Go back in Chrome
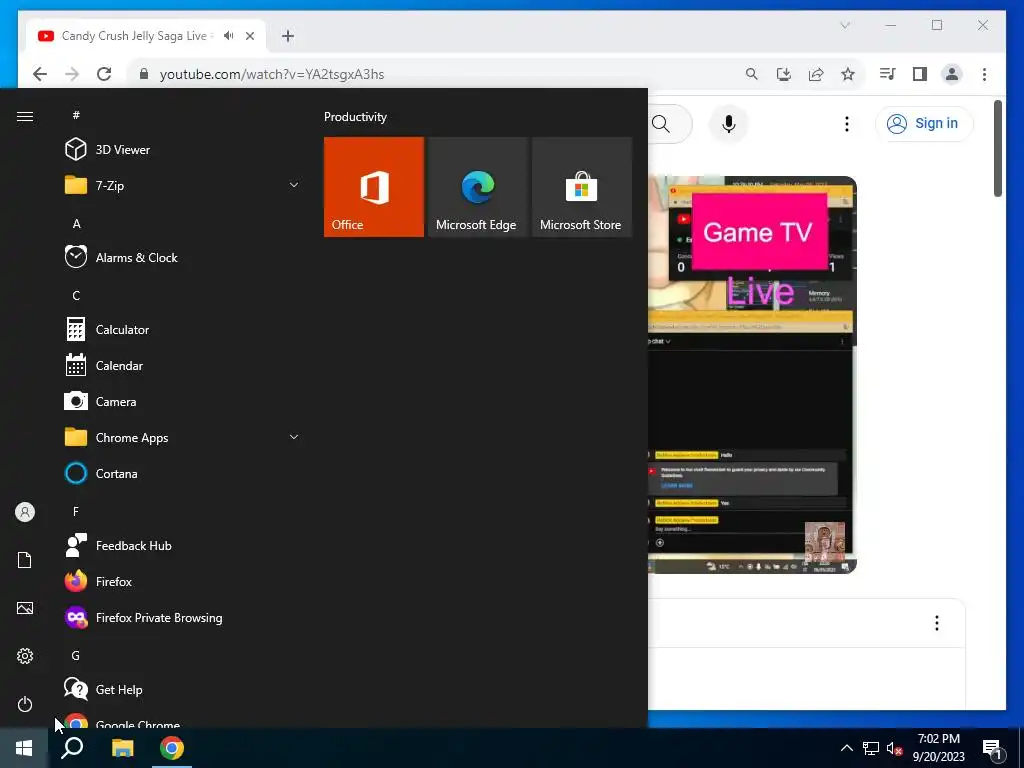The image size is (1024, 768). pyautogui.click(x=40, y=74)
